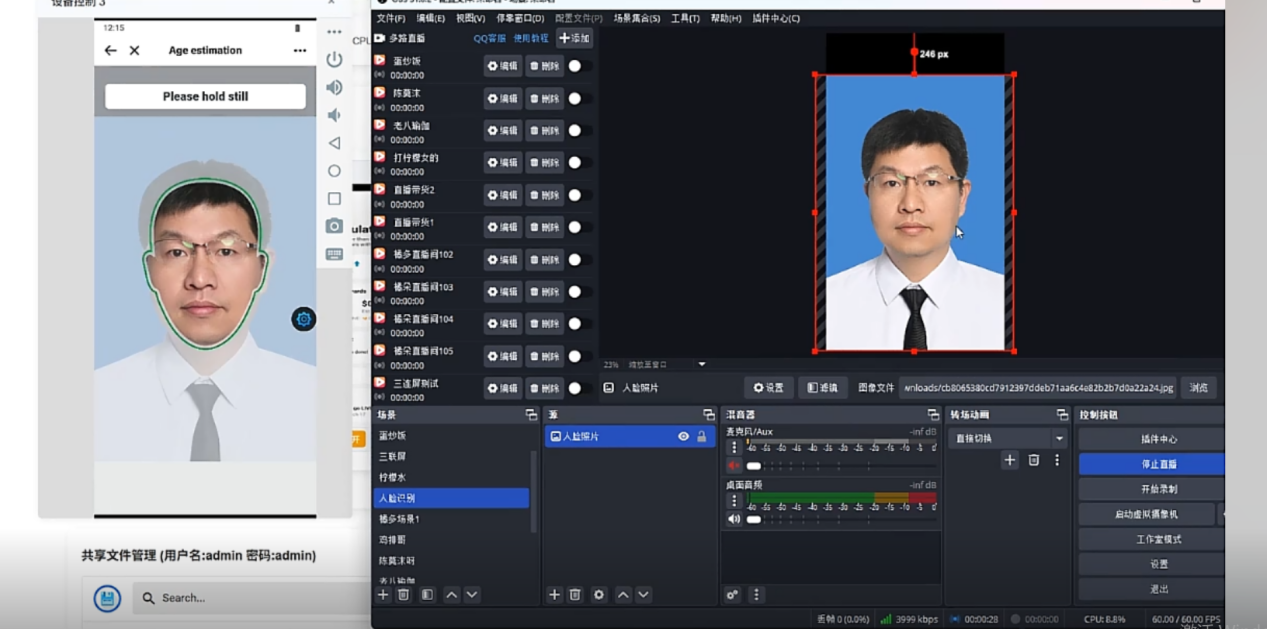Delete selected source using trash icon
This screenshot has height=629, width=1267.
[x=575, y=594]
